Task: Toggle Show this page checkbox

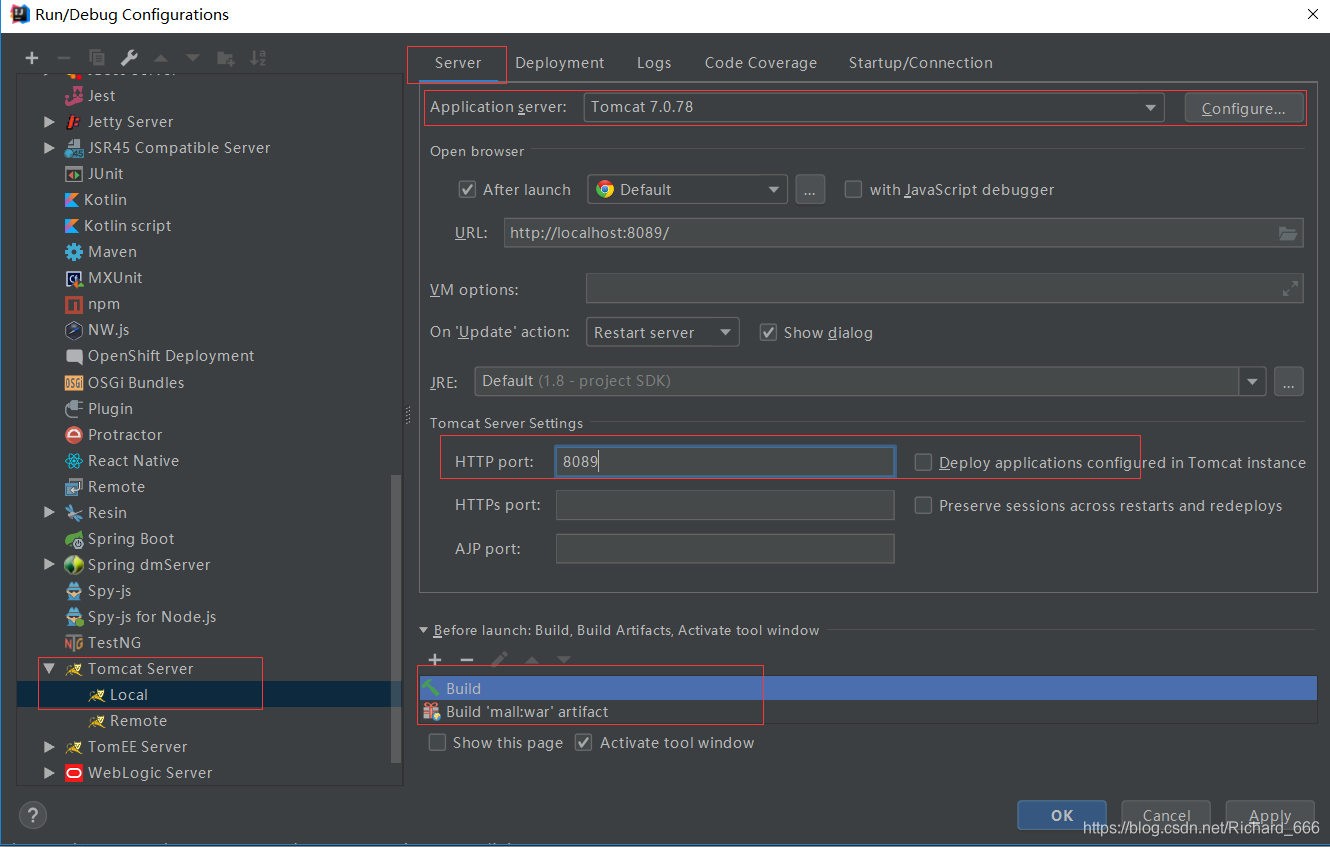Action: [x=437, y=742]
